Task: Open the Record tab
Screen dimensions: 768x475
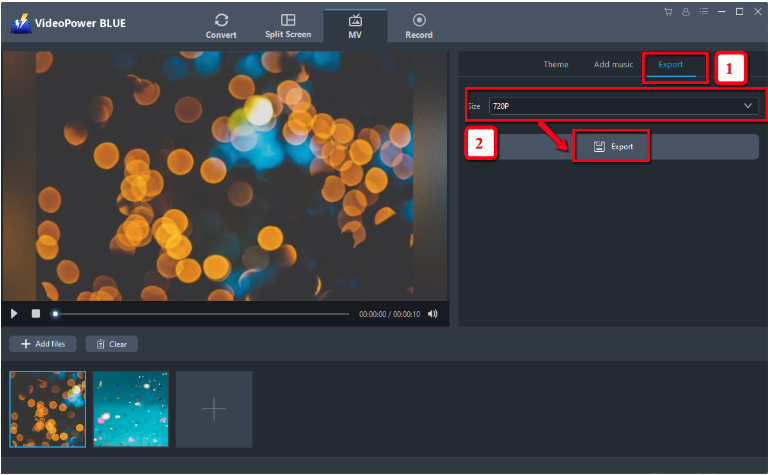Action: click(419, 26)
